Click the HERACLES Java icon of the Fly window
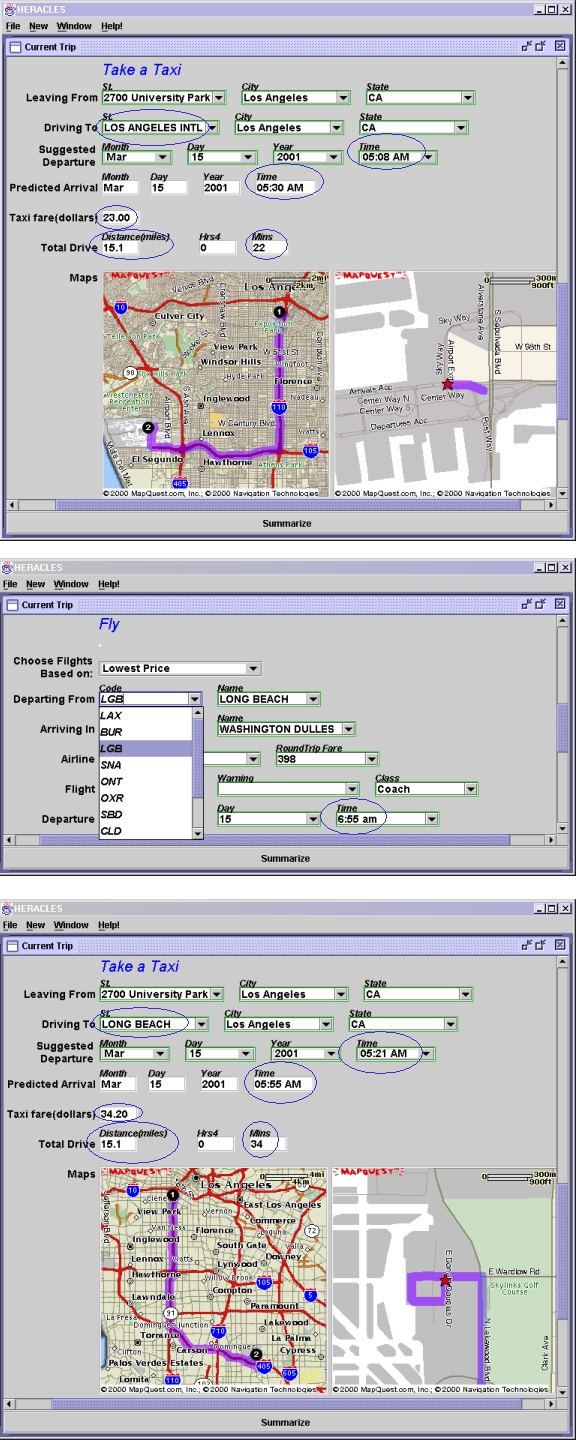The width and height of the screenshot is (576, 1440). pos(8,567)
